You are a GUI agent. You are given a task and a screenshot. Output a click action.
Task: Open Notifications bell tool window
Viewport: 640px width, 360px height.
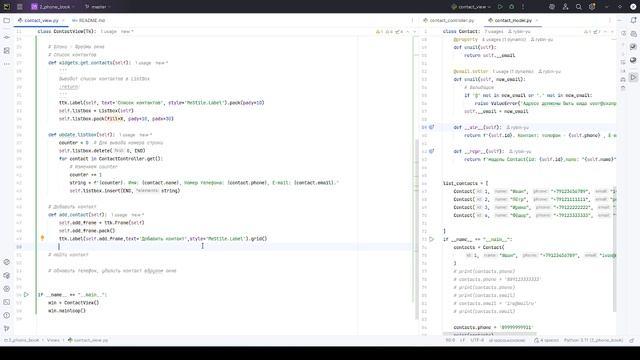click(x=633, y=20)
